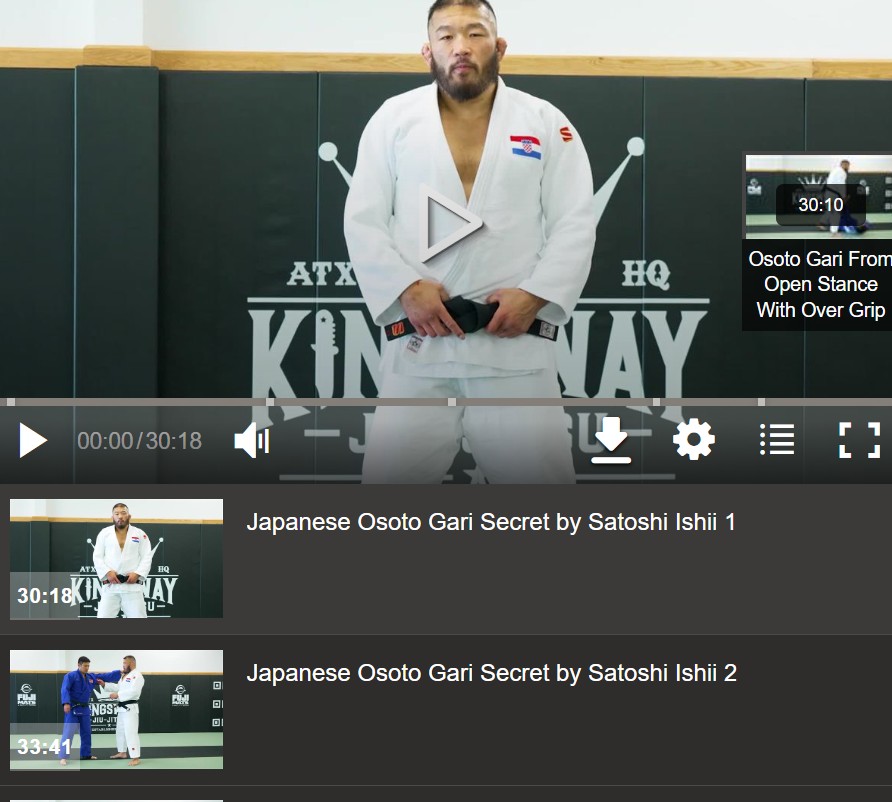Screen dimensions: 892x802
Task: Play 'Japanese Osoto Gari Secret by Satoshi Ishii 2'
Action: [x=491, y=673]
